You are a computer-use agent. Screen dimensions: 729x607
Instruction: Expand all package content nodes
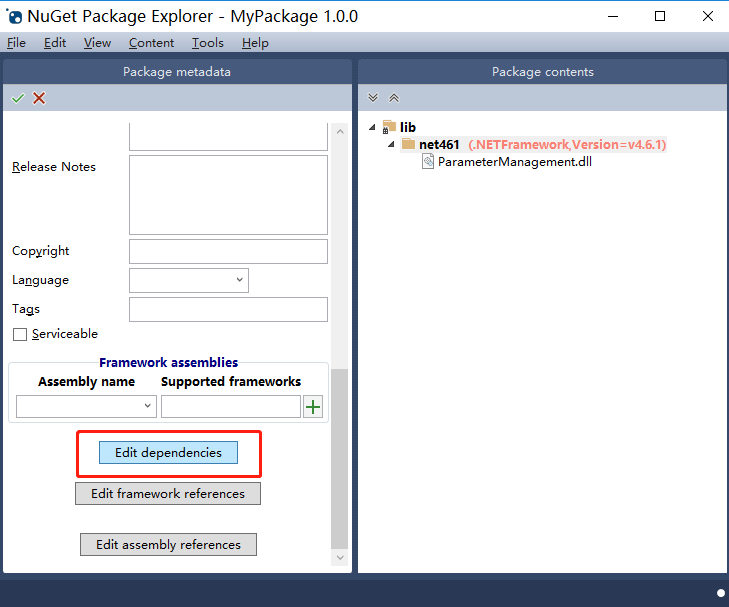pyautogui.click(x=373, y=98)
